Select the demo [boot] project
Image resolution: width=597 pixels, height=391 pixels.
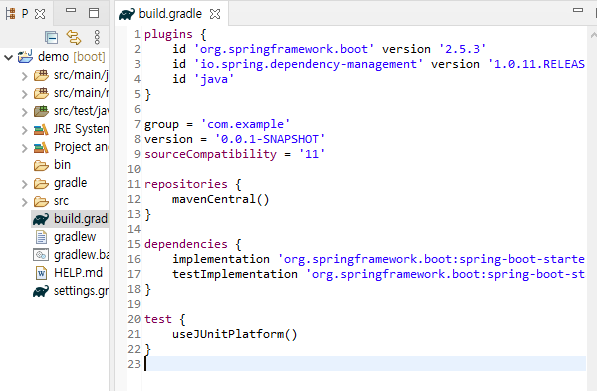[72, 57]
